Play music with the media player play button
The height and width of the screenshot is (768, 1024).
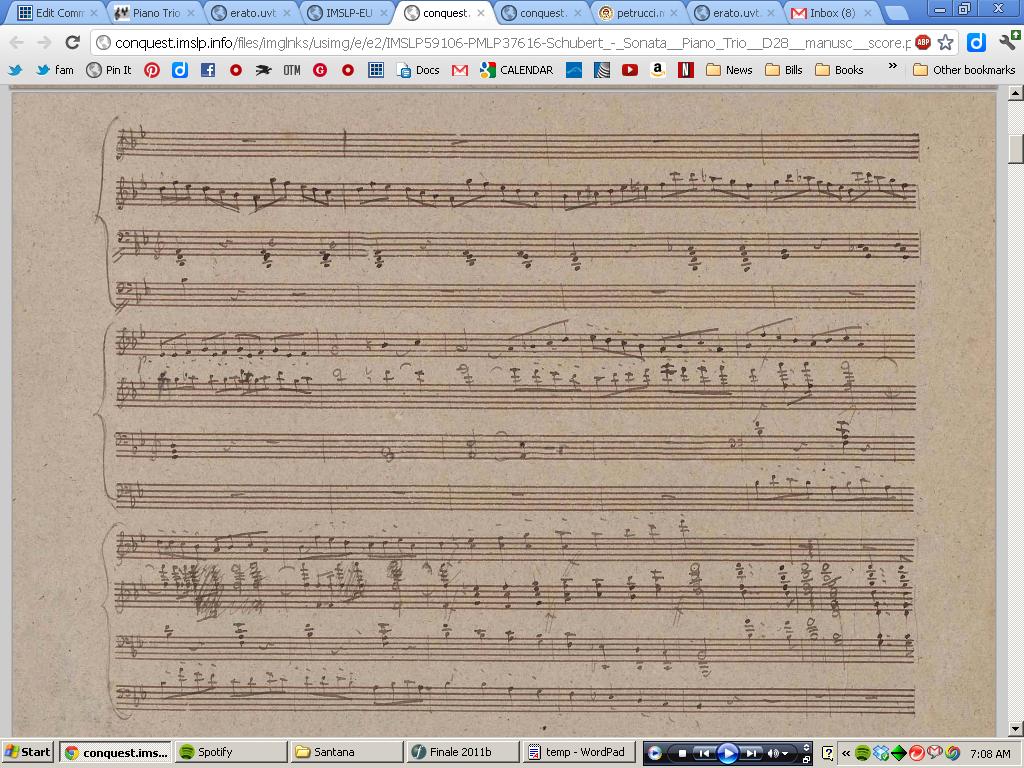pos(728,753)
